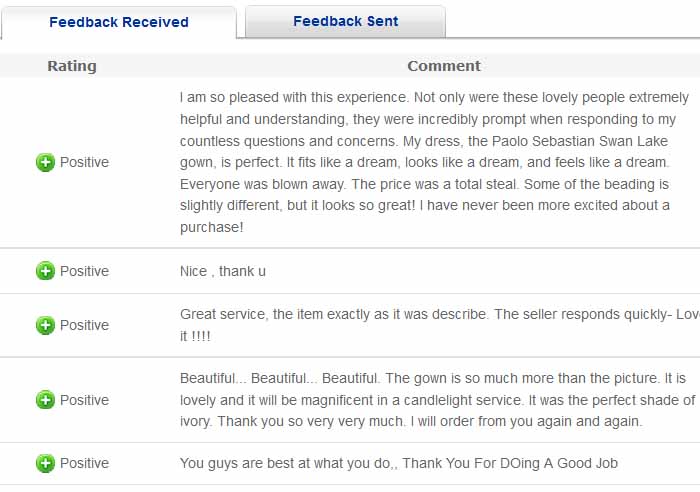Click 'Positive' label next to 'Nice, thank u'
Image resolution: width=700 pixels, height=492 pixels.
84,271
